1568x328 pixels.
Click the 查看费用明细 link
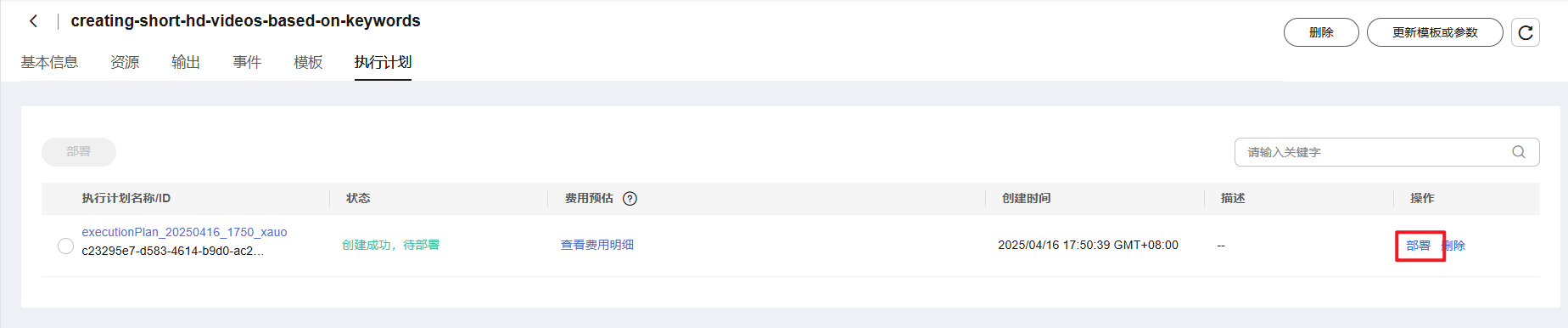[597, 245]
